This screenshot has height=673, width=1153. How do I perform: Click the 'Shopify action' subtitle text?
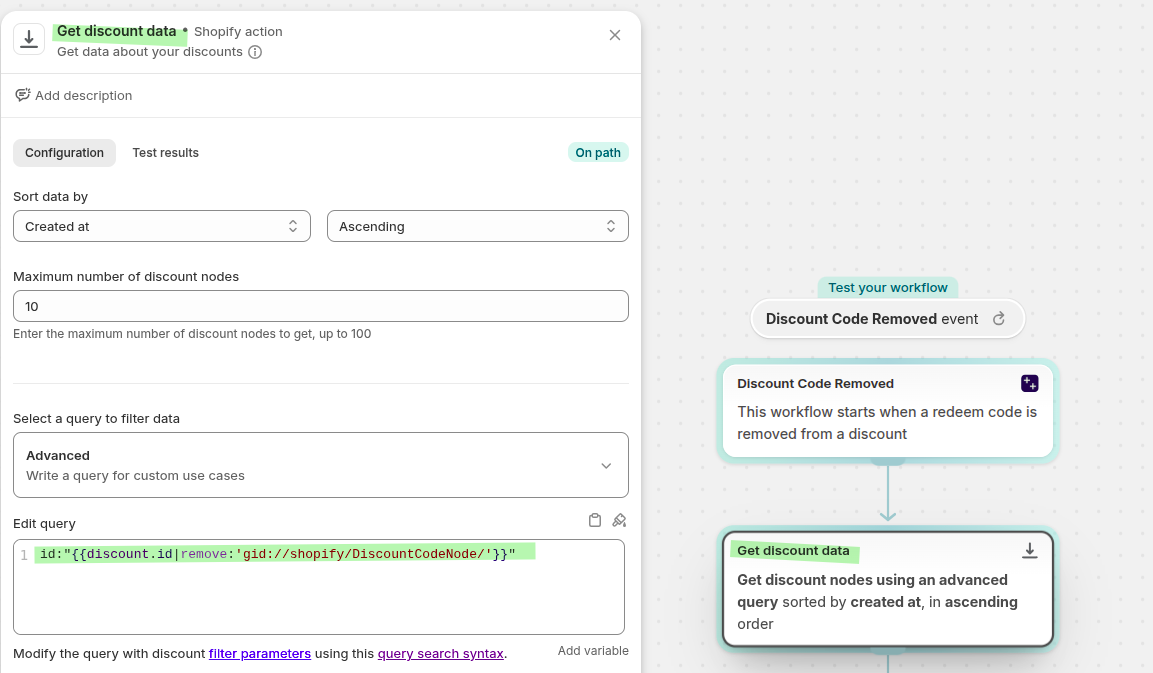click(x=238, y=32)
